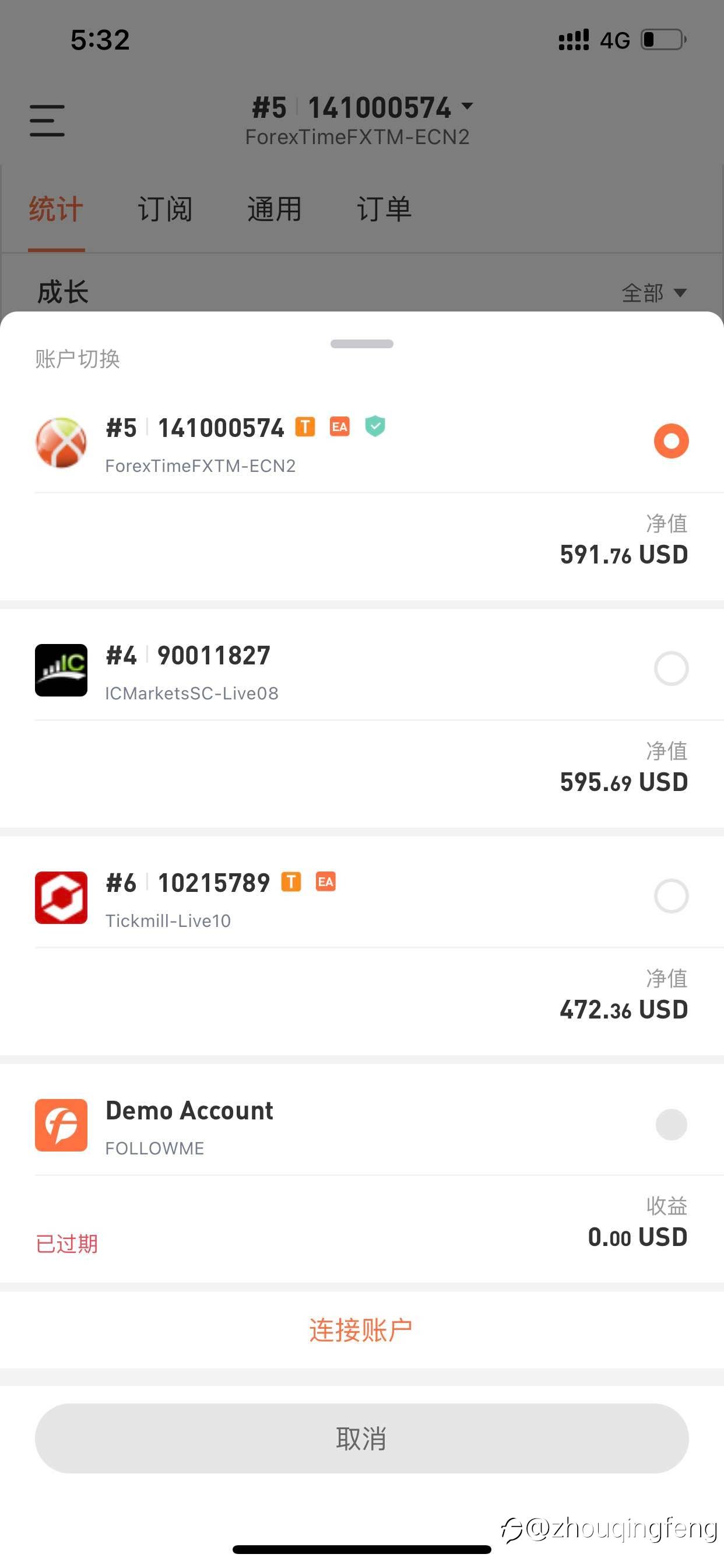Tap the ForexTime FXTM broker logo
The image size is (724, 1568).
pos(61,443)
